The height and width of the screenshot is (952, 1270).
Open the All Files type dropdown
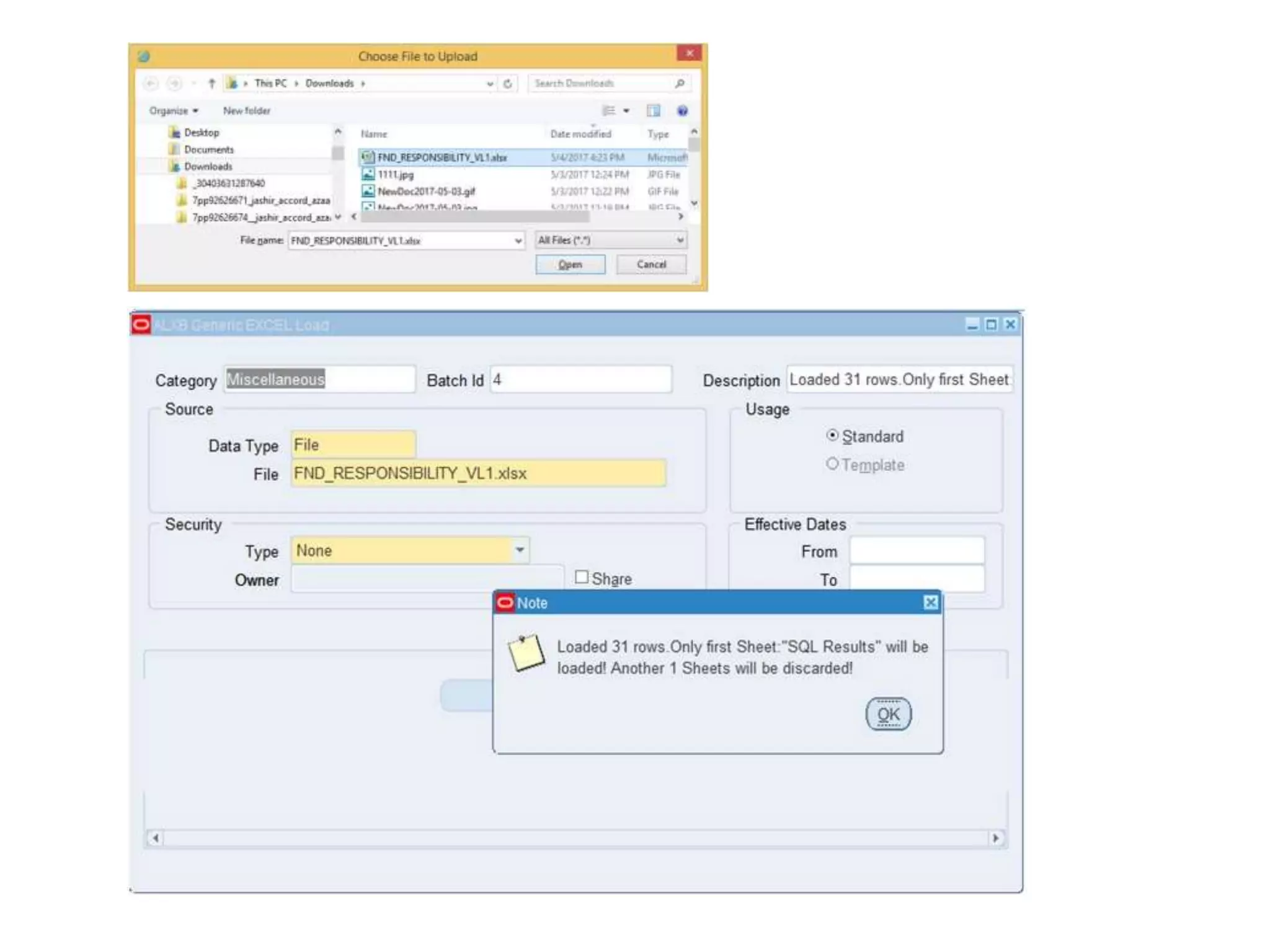pos(680,240)
